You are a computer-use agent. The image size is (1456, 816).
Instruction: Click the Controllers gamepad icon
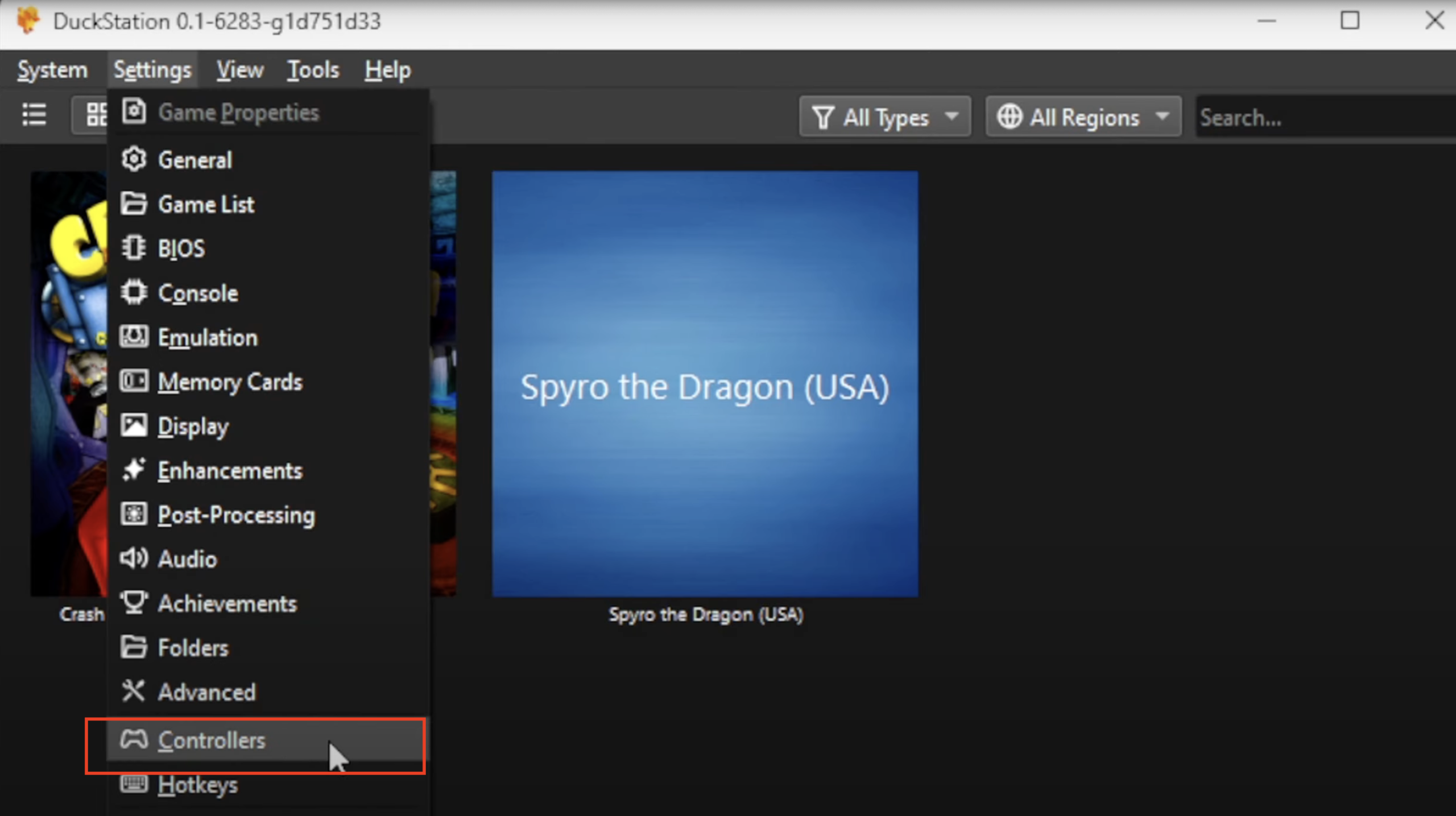click(134, 739)
